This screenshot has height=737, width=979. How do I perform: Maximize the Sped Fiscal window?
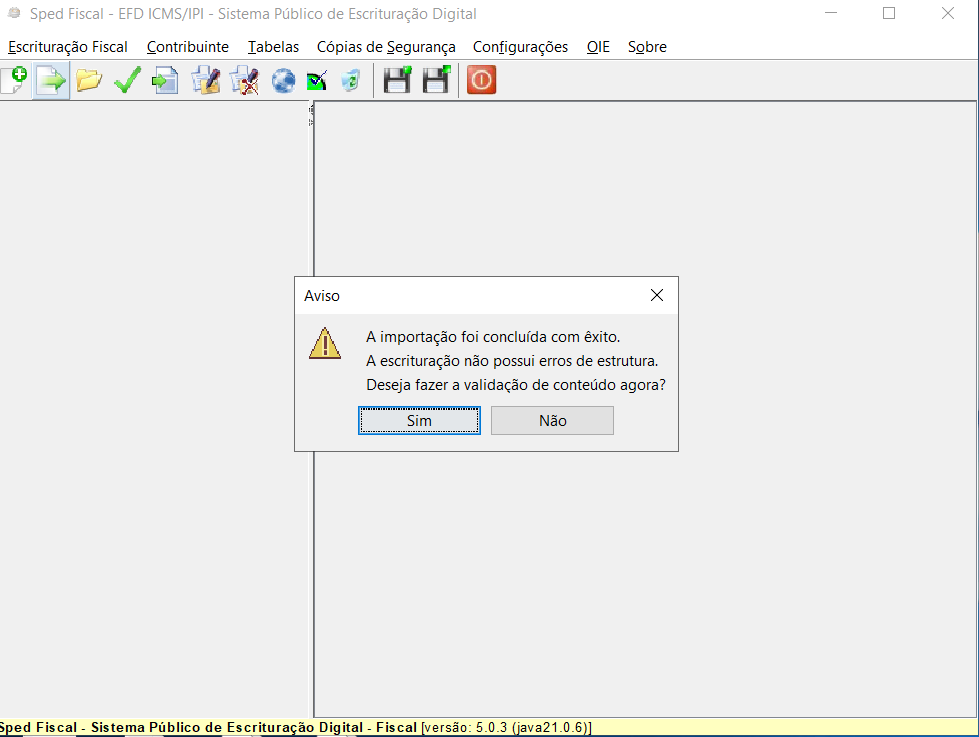[889, 13]
